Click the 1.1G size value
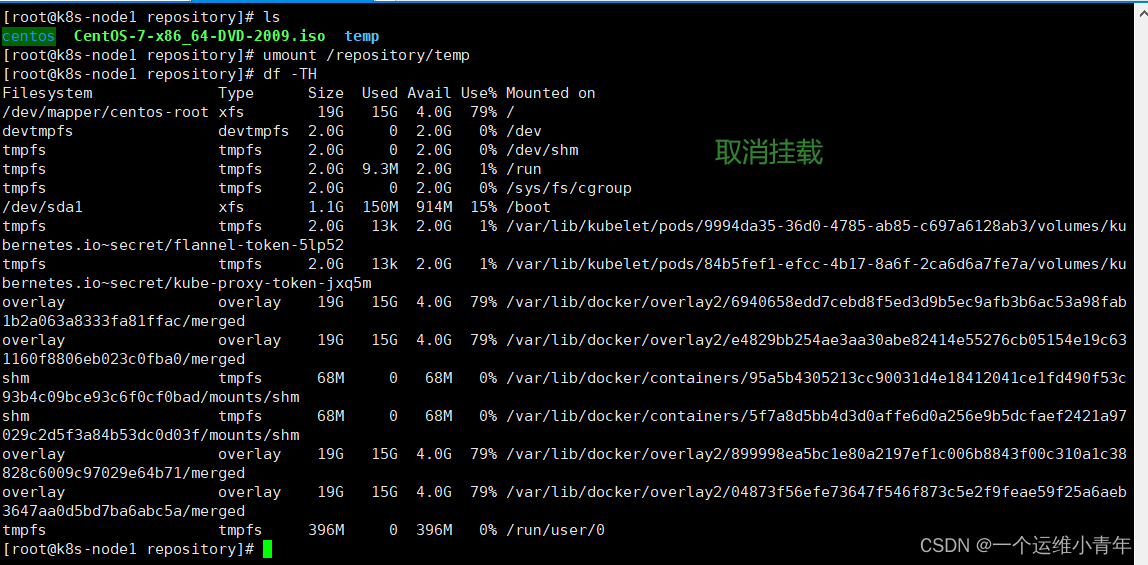The image size is (1148, 565). pos(326,207)
